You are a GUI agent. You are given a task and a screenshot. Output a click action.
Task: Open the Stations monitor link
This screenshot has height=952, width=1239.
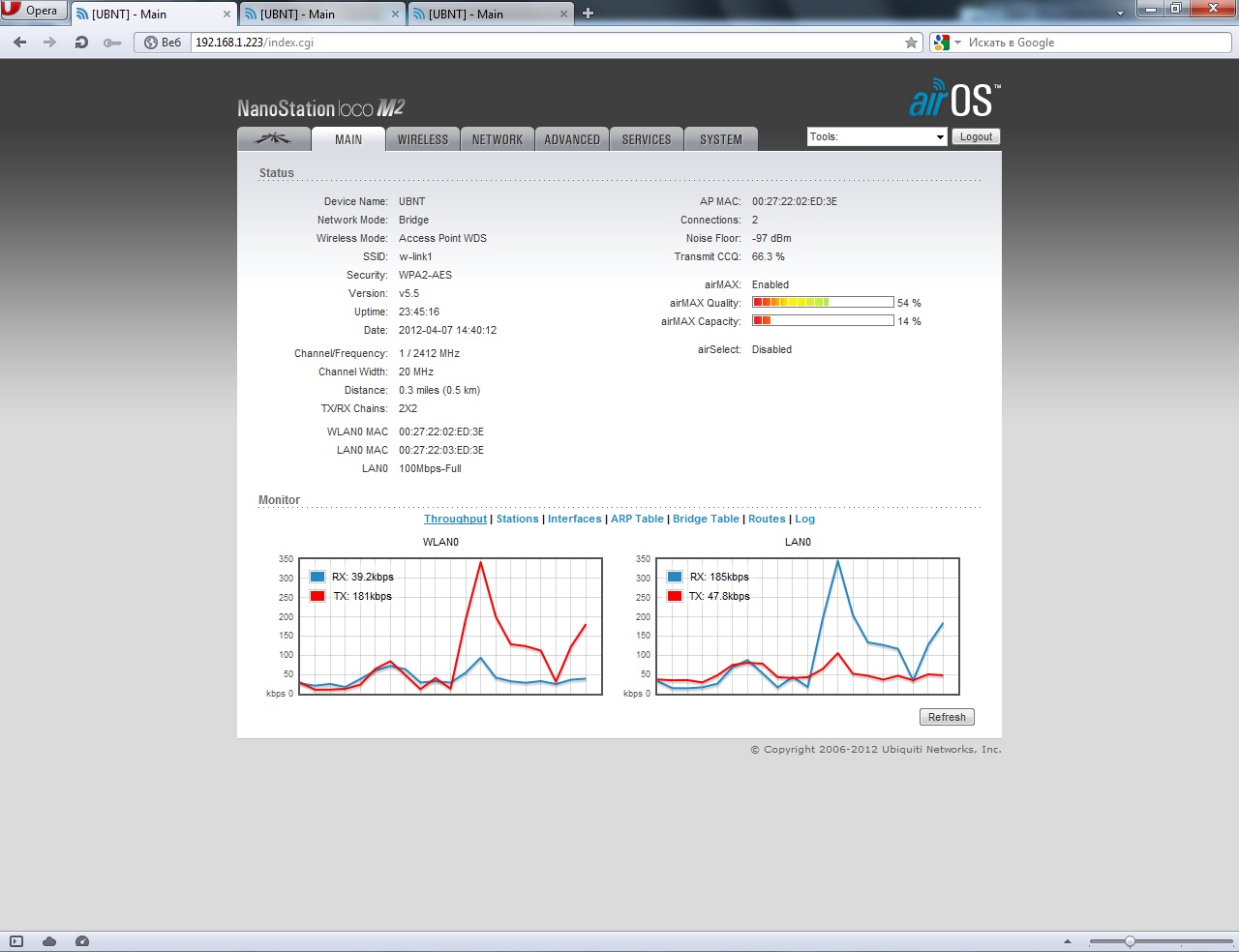[517, 520]
